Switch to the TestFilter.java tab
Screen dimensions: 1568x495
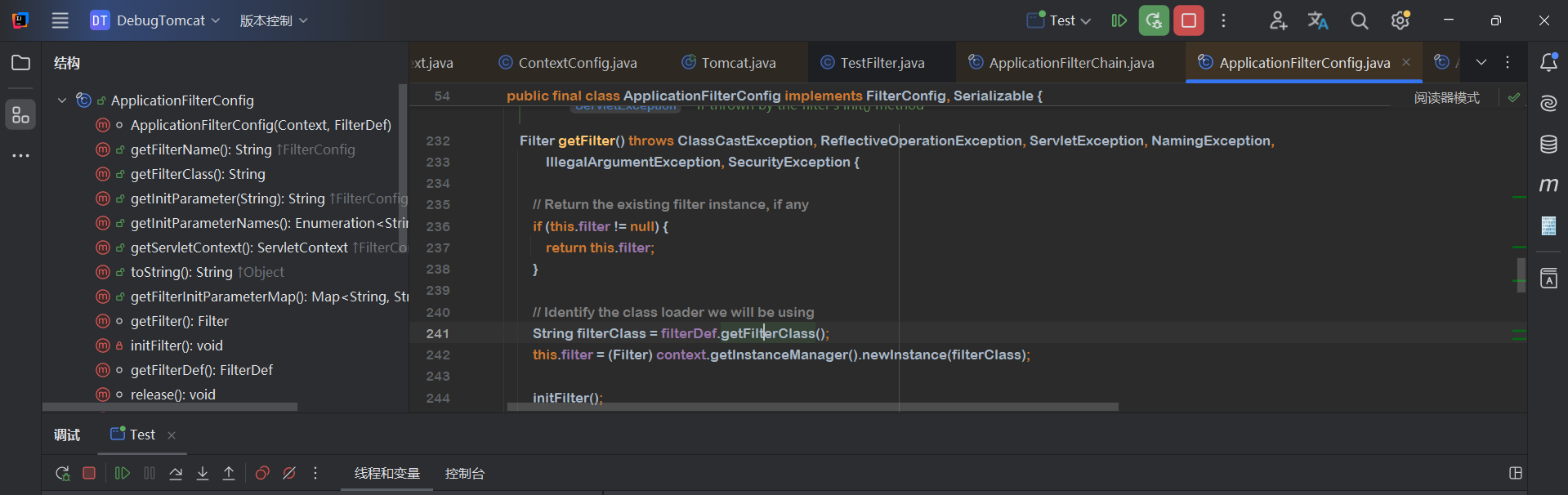coord(882,63)
